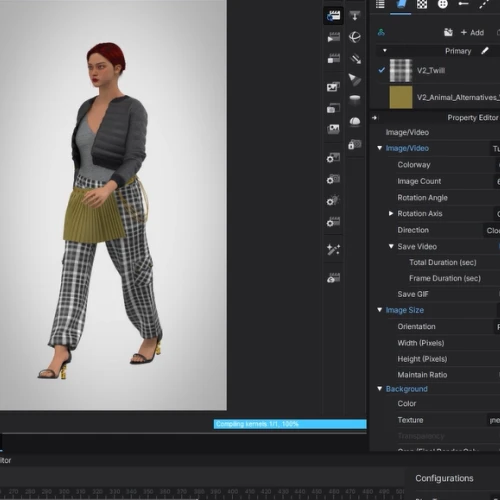Click the Property Editor header
This screenshot has height=500, width=500.
[473, 118]
